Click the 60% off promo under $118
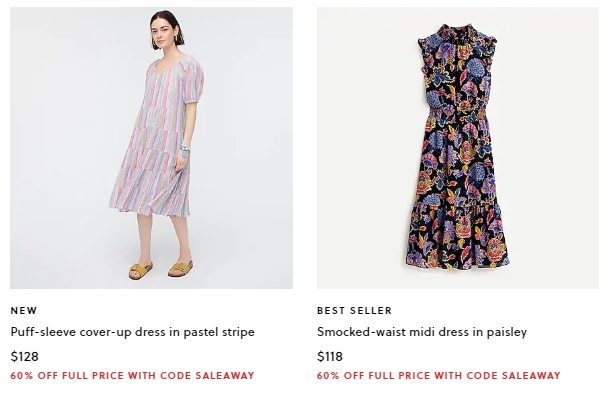Screen dimensions: 601x394 coord(439,376)
